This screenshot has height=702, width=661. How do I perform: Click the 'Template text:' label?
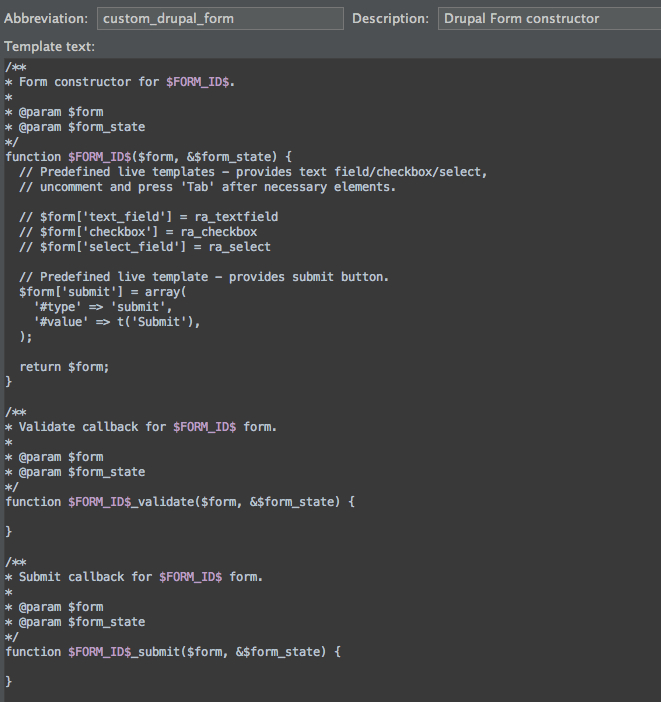tap(49, 47)
